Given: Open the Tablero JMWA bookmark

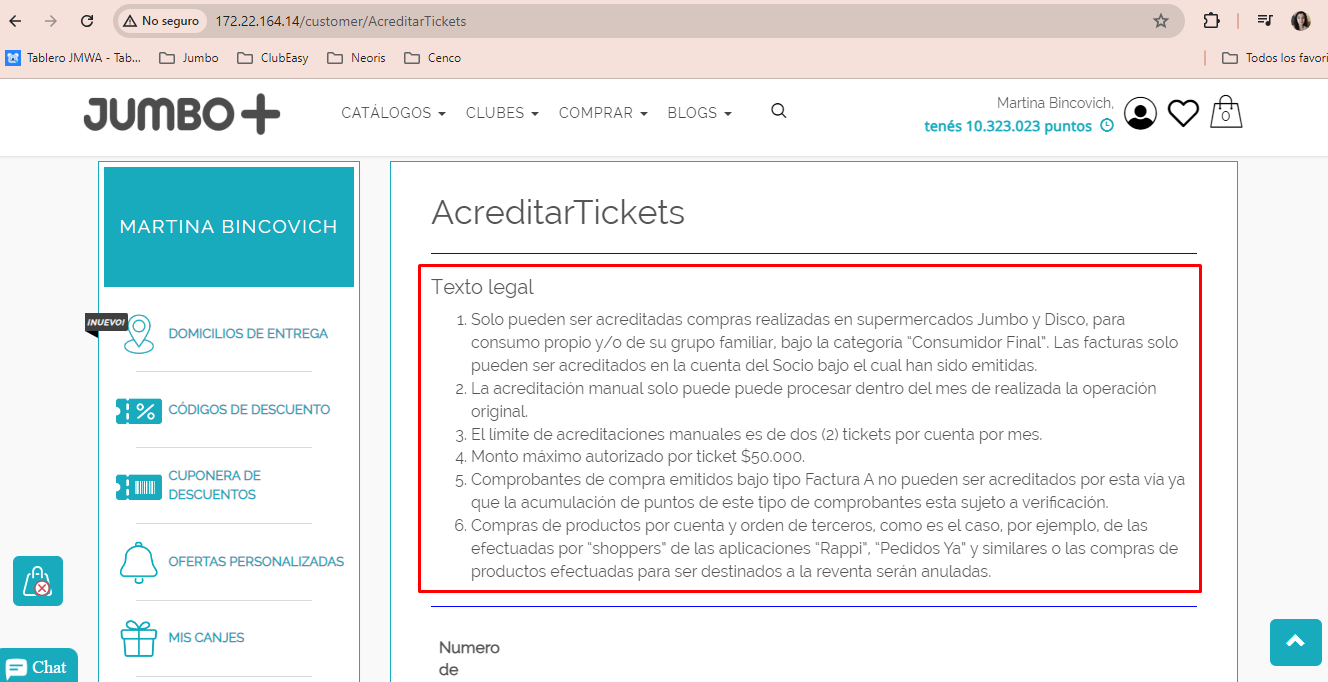Looking at the screenshot, I should [74, 58].
